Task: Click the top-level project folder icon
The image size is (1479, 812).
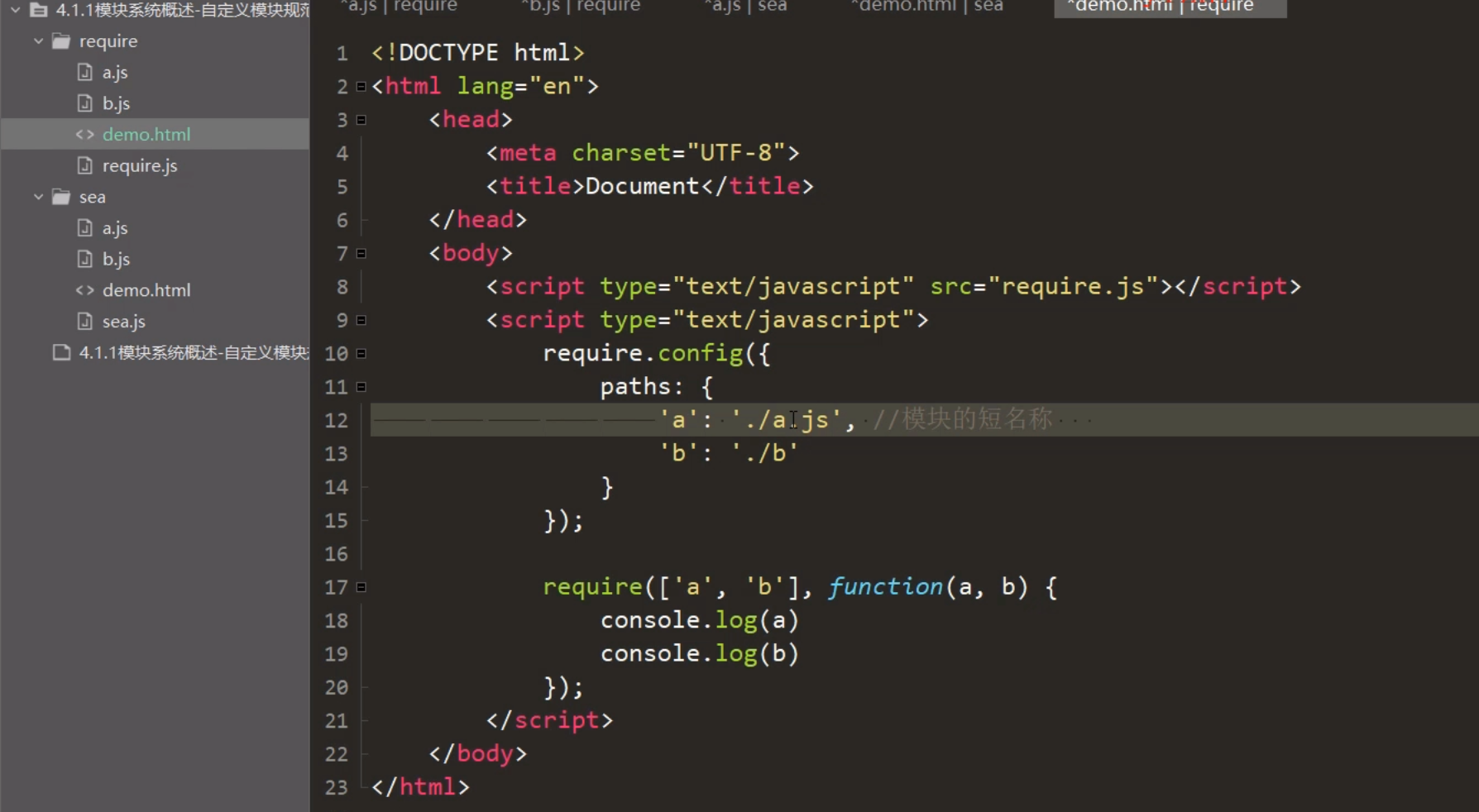Action: [39, 10]
